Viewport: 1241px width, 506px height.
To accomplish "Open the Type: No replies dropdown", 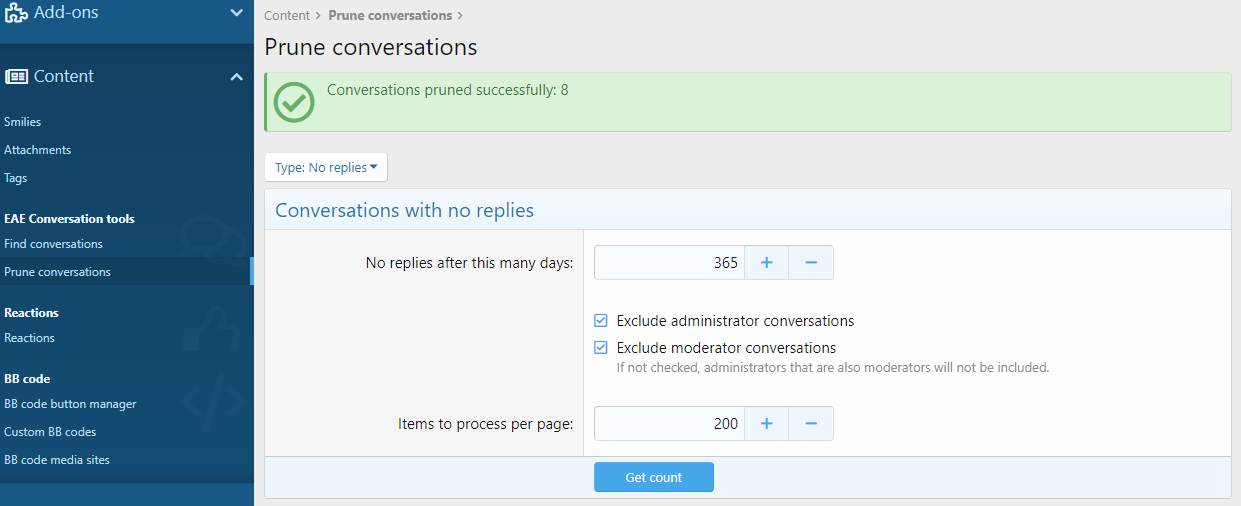I will (x=326, y=168).
